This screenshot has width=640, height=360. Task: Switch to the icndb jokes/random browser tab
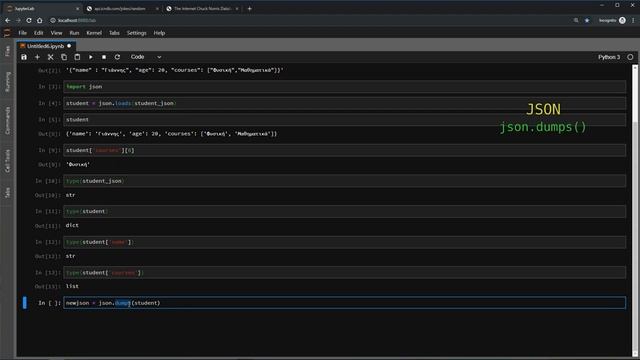[122, 9]
